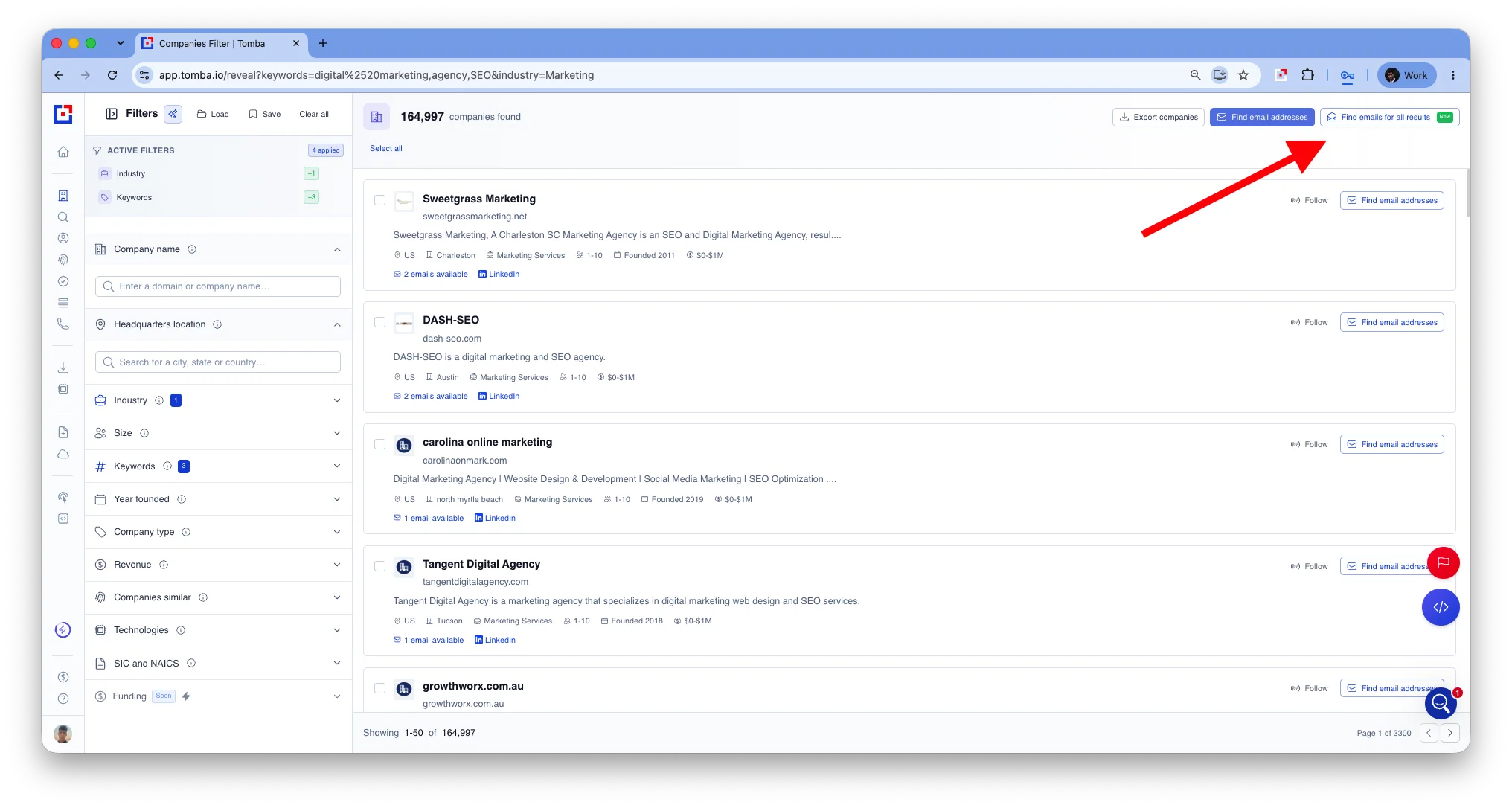Expand the Revenue filter
This screenshot has width=1512, height=808.
coord(337,565)
